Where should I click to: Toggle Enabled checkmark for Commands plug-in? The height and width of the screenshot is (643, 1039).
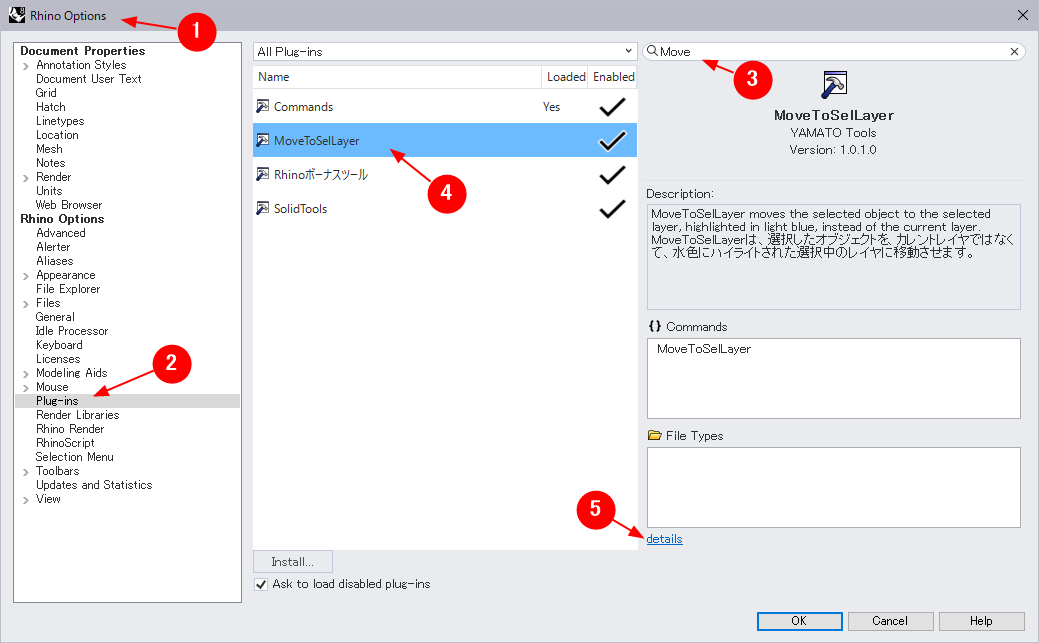tap(612, 107)
